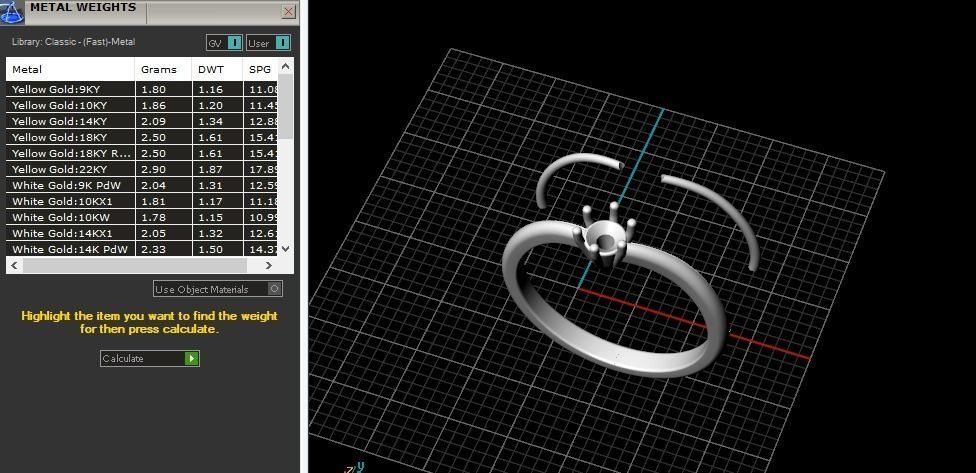
Task: Click the 1.87 DWT value
Action: coord(210,169)
